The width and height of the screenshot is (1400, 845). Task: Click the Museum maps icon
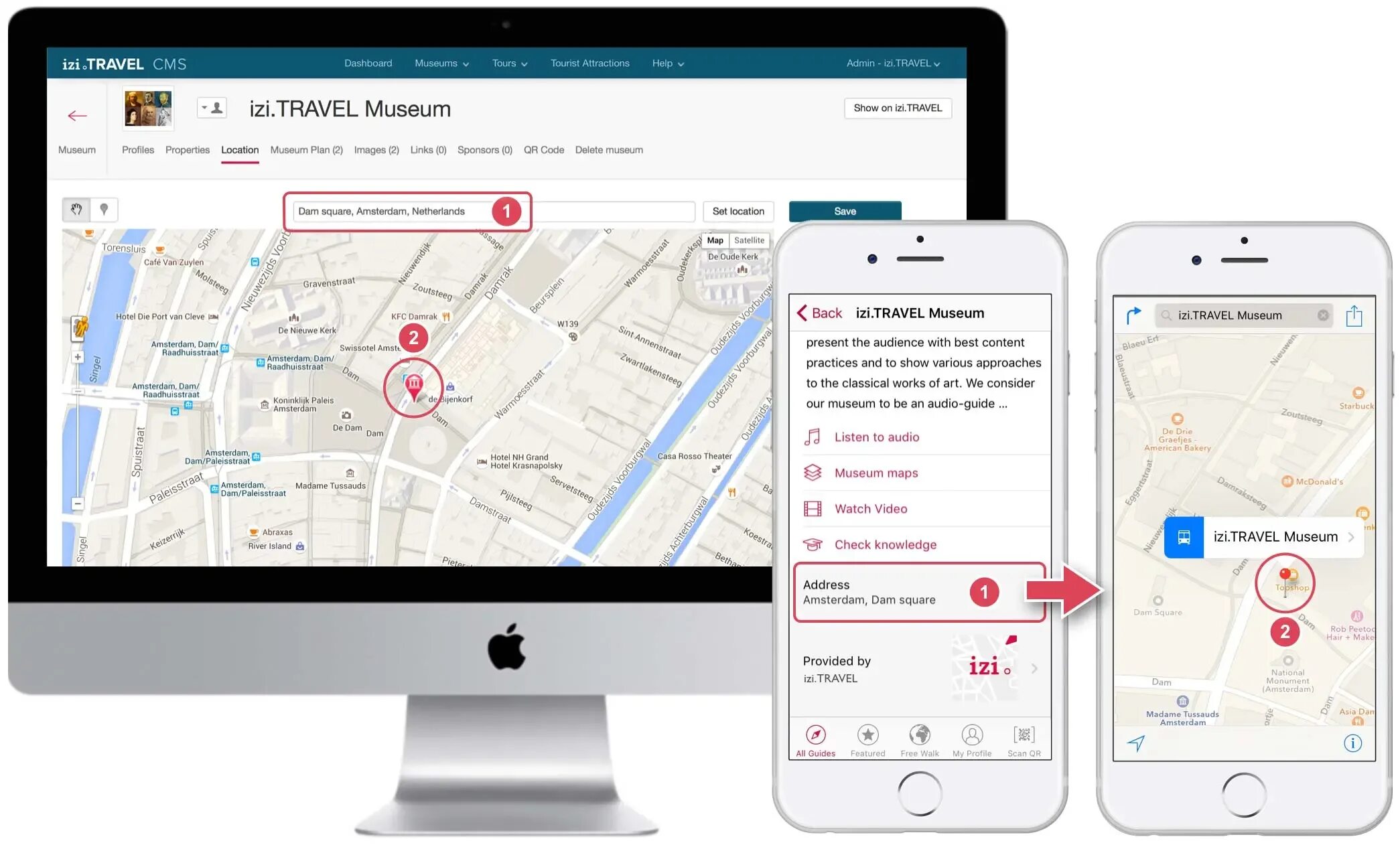(814, 473)
